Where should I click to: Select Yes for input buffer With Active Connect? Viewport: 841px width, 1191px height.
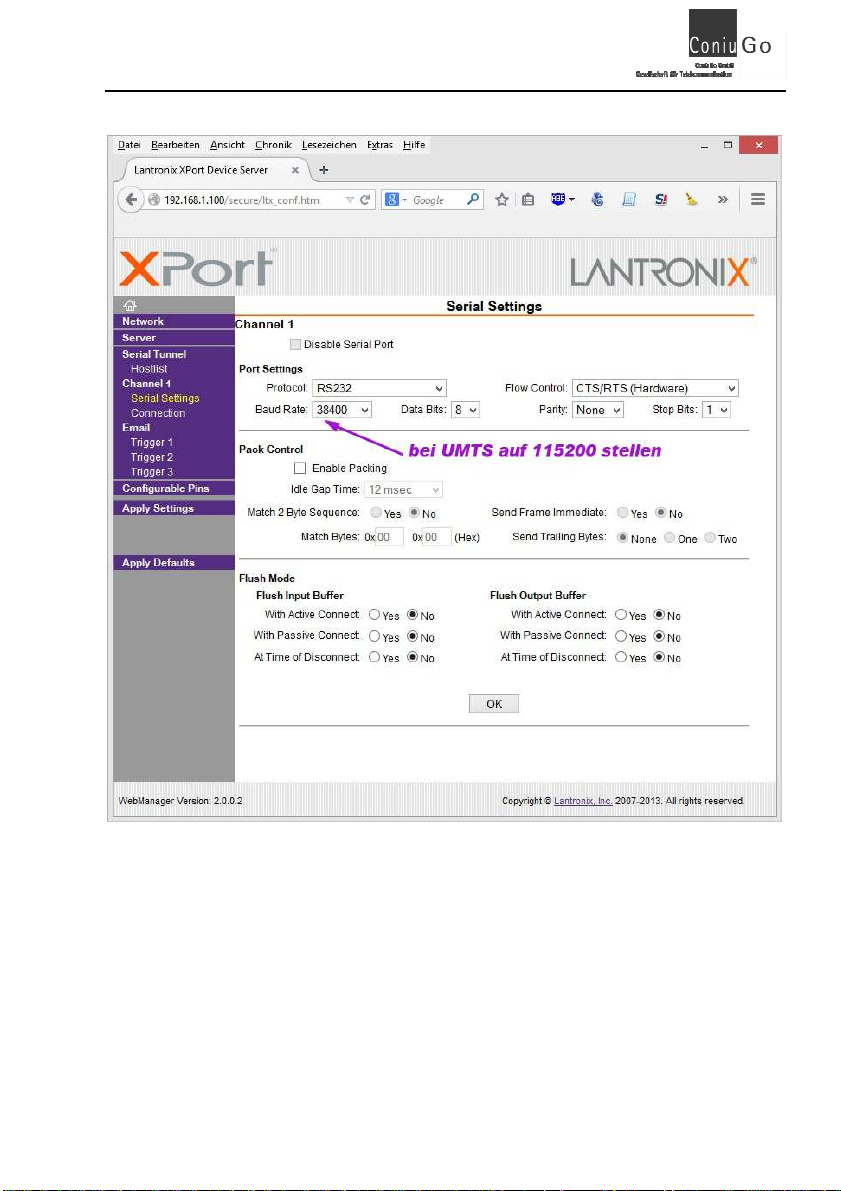click(x=375, y=614)
